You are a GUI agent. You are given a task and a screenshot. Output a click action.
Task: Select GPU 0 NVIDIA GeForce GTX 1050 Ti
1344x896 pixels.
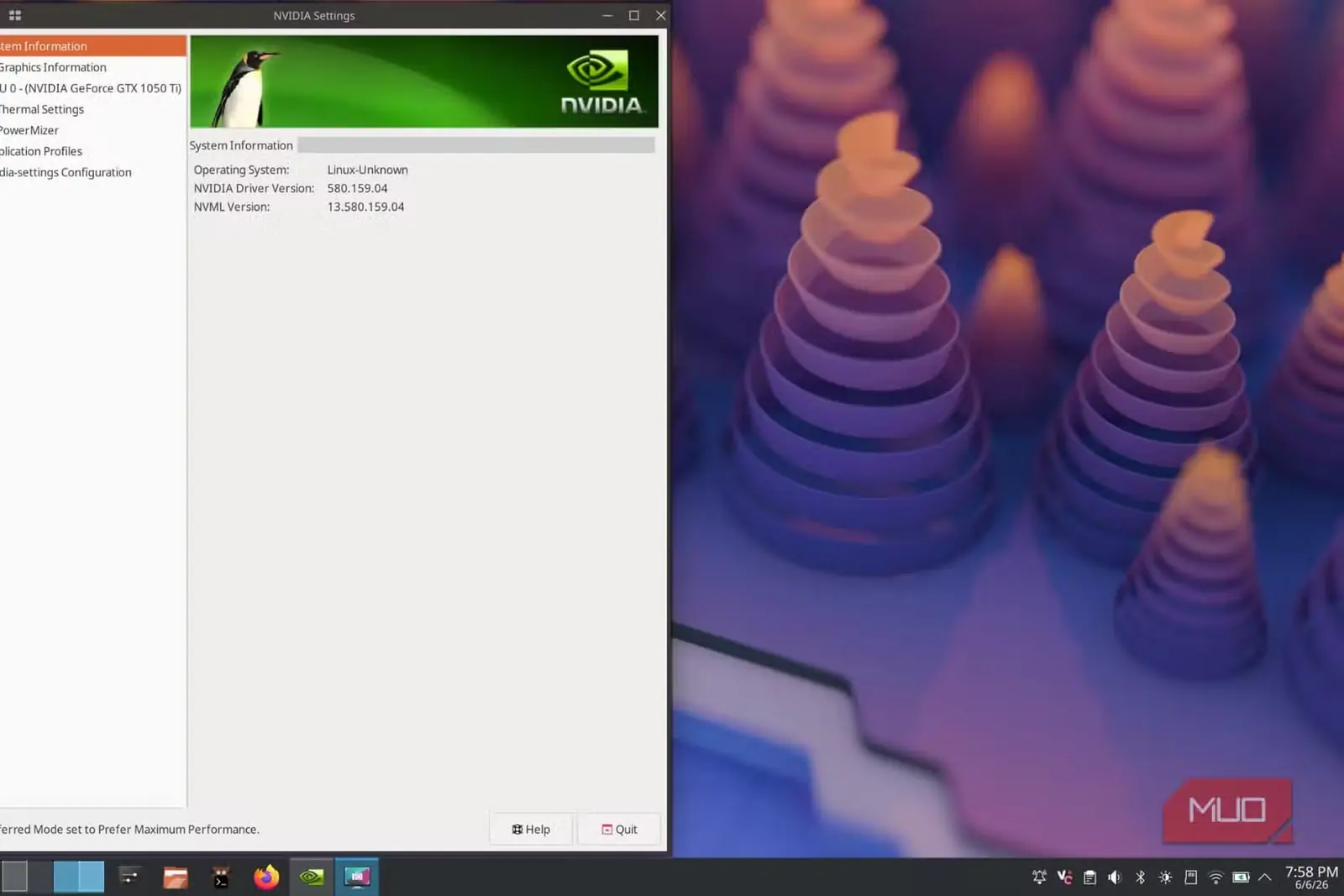(x=92, y=88)
